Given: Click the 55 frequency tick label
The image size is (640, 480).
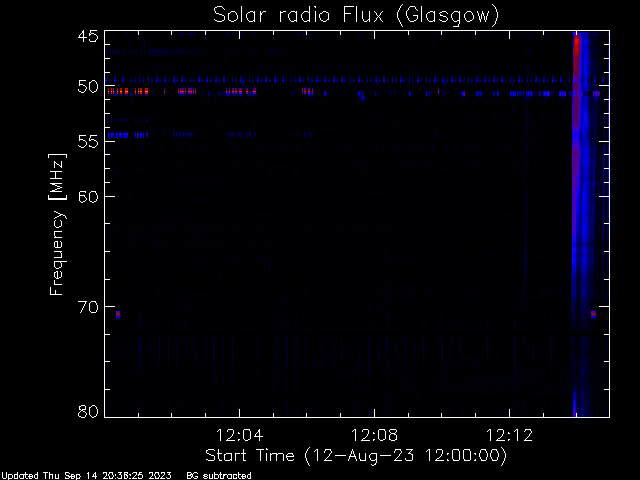Looking at the screenshot, I should coord(88,142).
